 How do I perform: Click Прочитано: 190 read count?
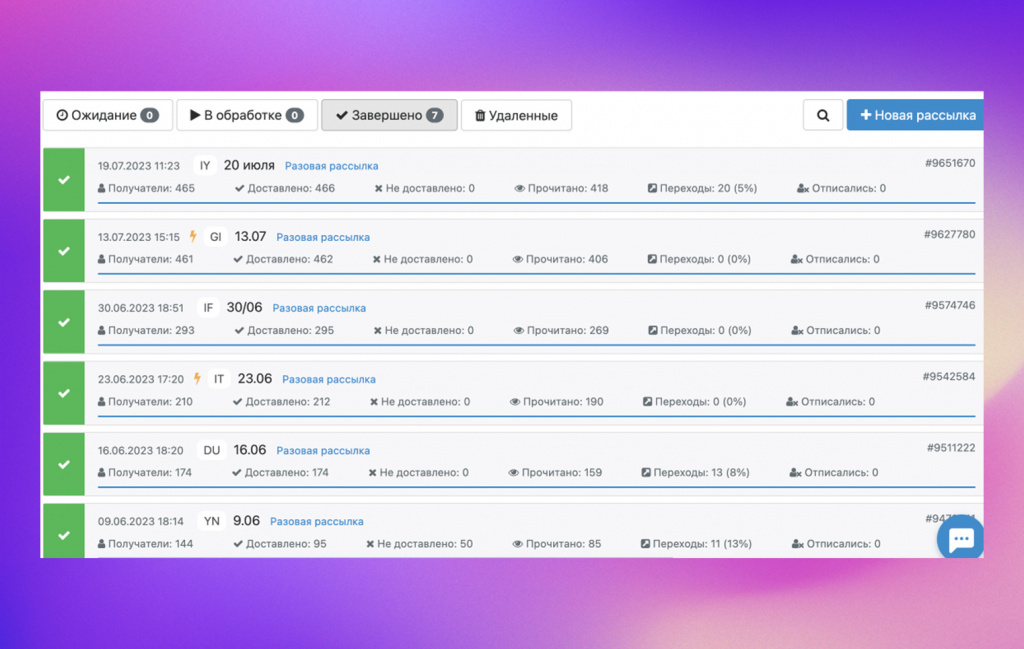pyautogui.click(x=556, y=402)
